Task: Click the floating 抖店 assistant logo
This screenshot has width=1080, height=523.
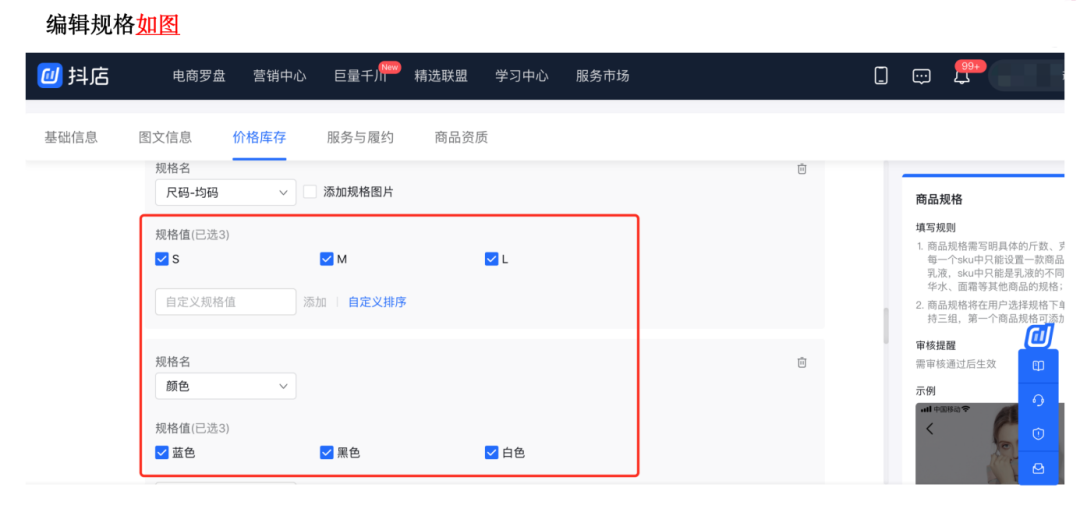Action: coord(1039,336)
